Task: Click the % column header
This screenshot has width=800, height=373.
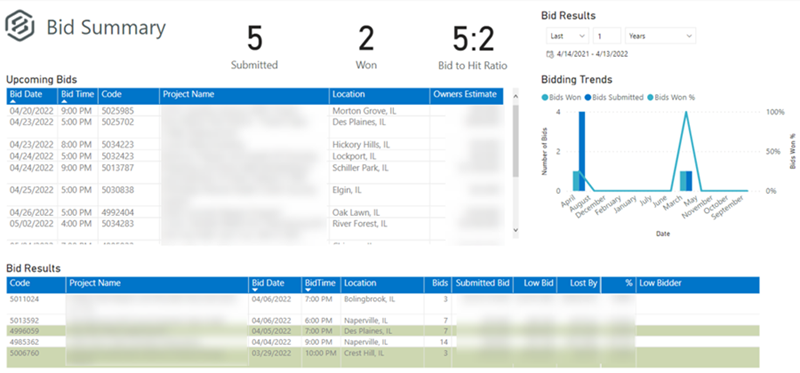Action: pos(619,285)
